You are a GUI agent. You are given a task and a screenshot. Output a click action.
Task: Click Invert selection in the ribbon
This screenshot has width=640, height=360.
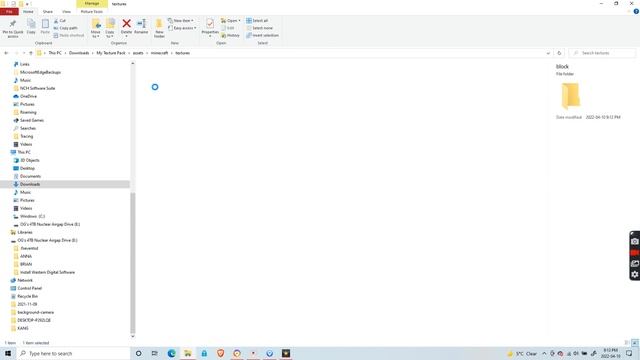pyautogui.click(x=262, y=36)
